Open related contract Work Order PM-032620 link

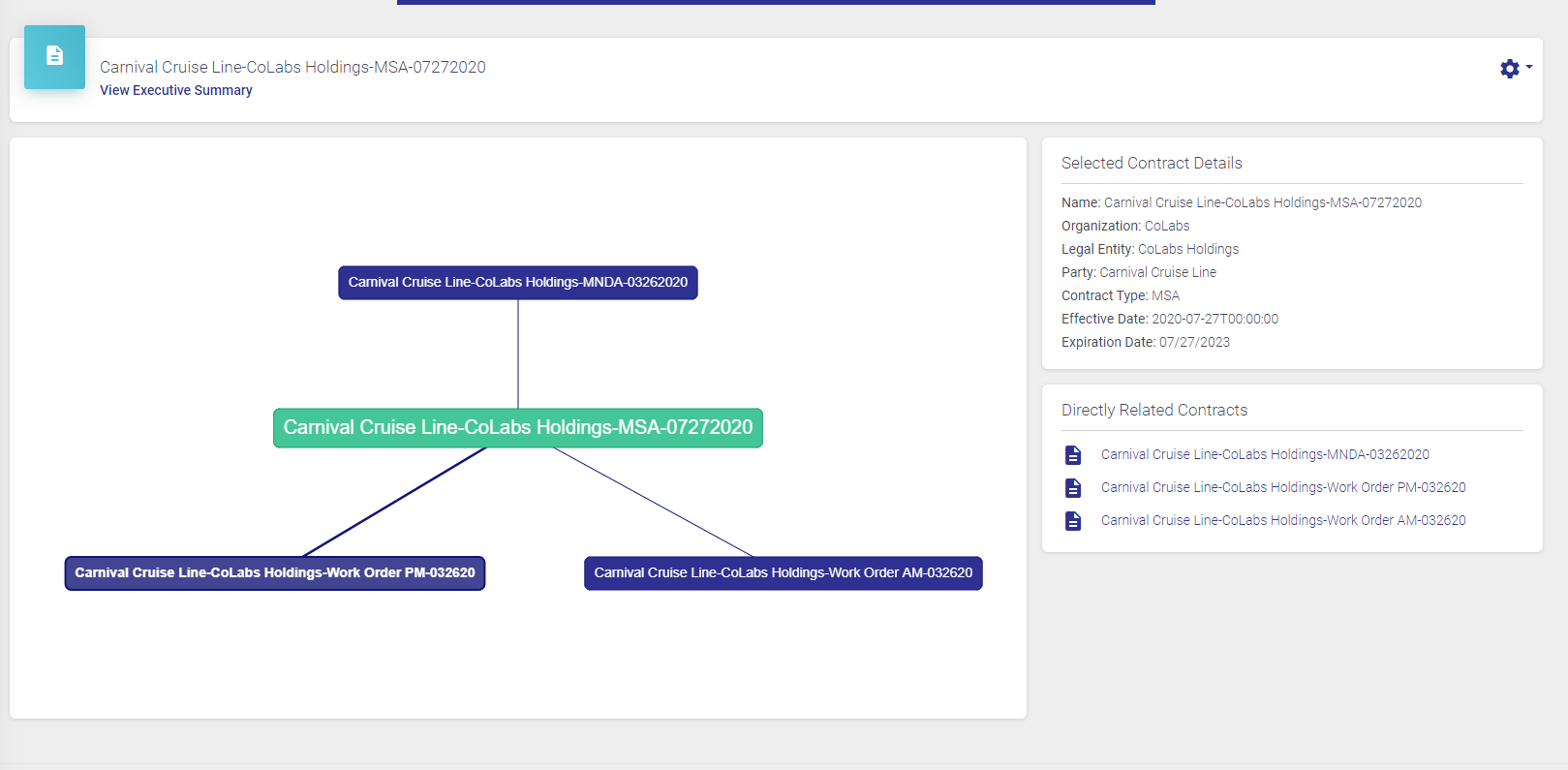pyautogui.click(x=1283, y=487)
